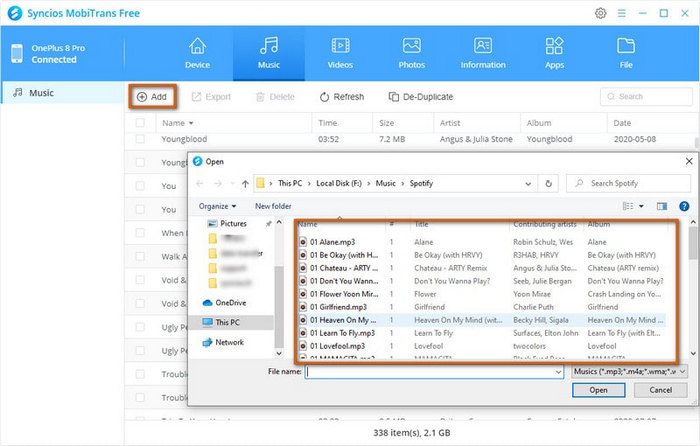700x446 pixels.
Task: Go to the Photos tab
Action: coord(412,54)
